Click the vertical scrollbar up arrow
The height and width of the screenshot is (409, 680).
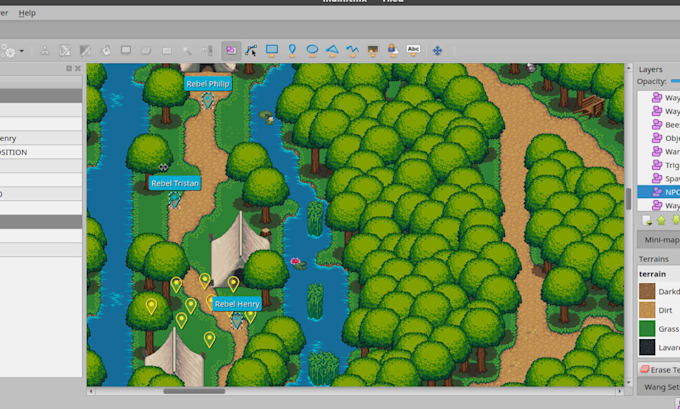[x=628, y=68]
